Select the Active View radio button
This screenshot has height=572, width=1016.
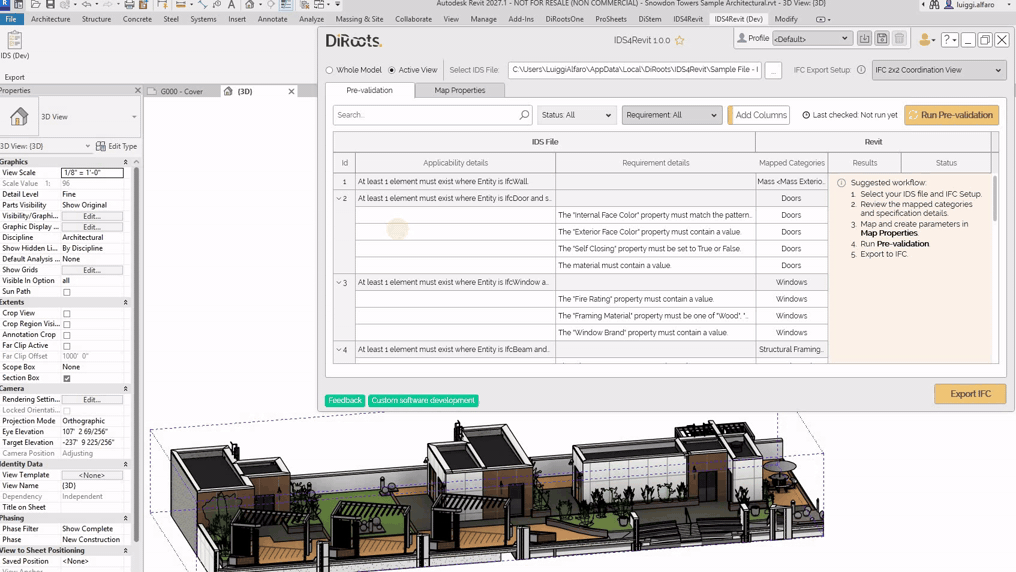(391, 70)
